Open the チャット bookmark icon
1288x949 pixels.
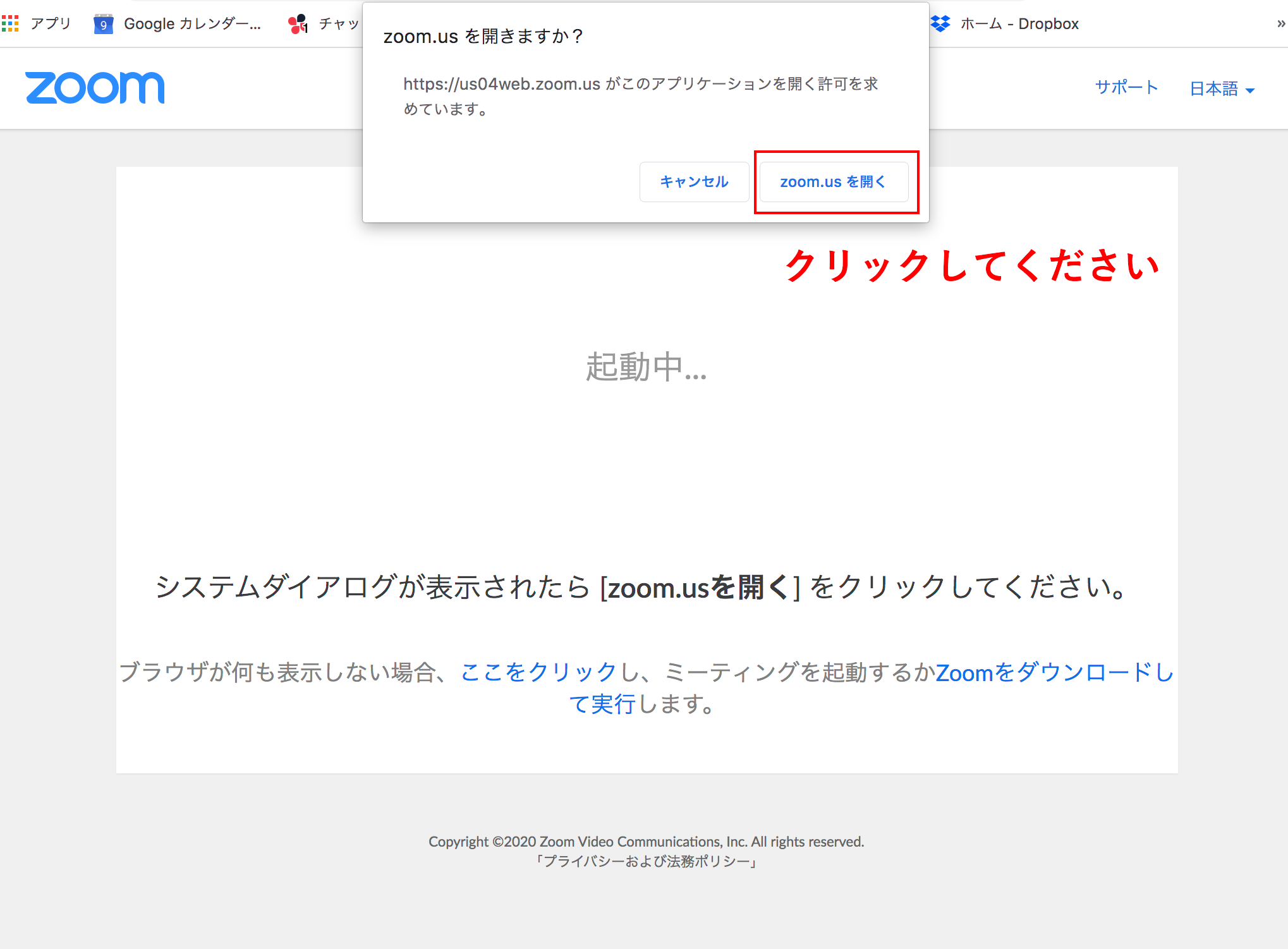(x=298, y=24)
